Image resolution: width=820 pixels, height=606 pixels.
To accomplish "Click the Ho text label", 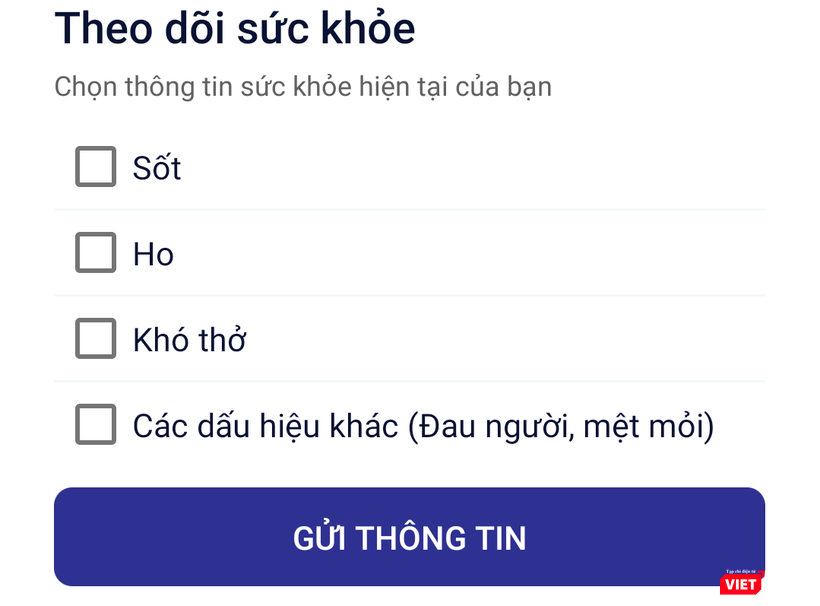I will tap(153, 255).
